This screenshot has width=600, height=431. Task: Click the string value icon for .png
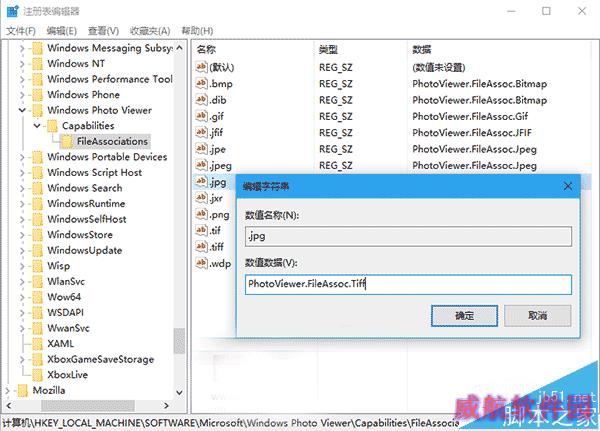pos(201,214)
